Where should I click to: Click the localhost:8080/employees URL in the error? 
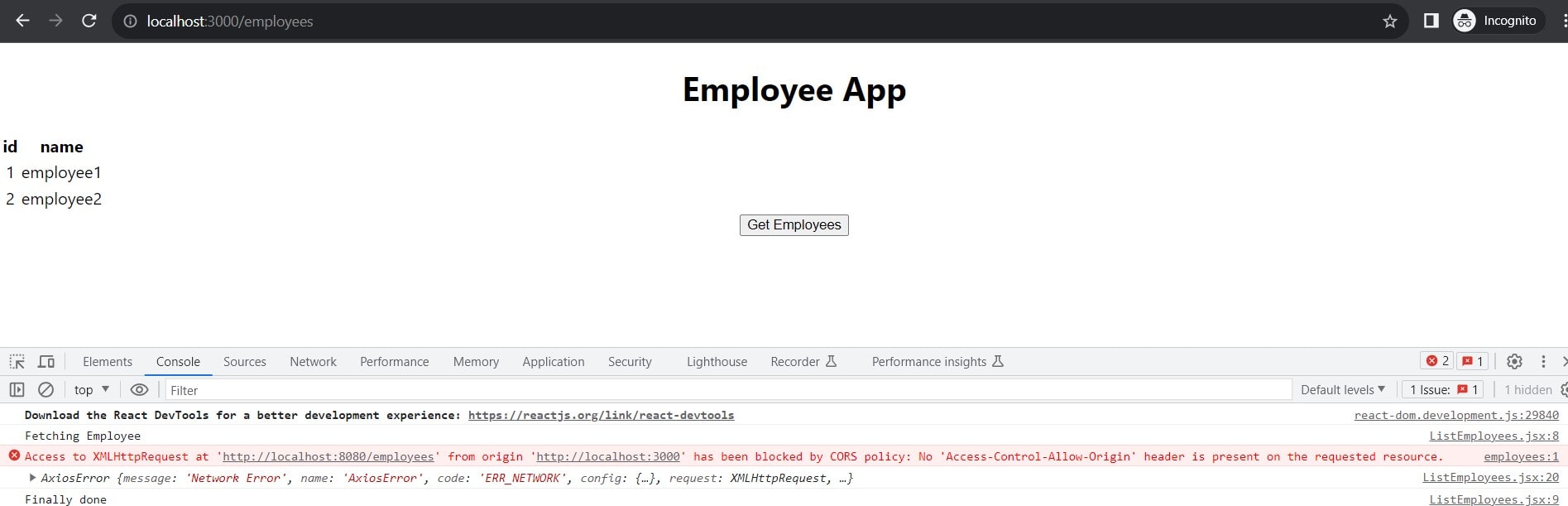point(328,456)
